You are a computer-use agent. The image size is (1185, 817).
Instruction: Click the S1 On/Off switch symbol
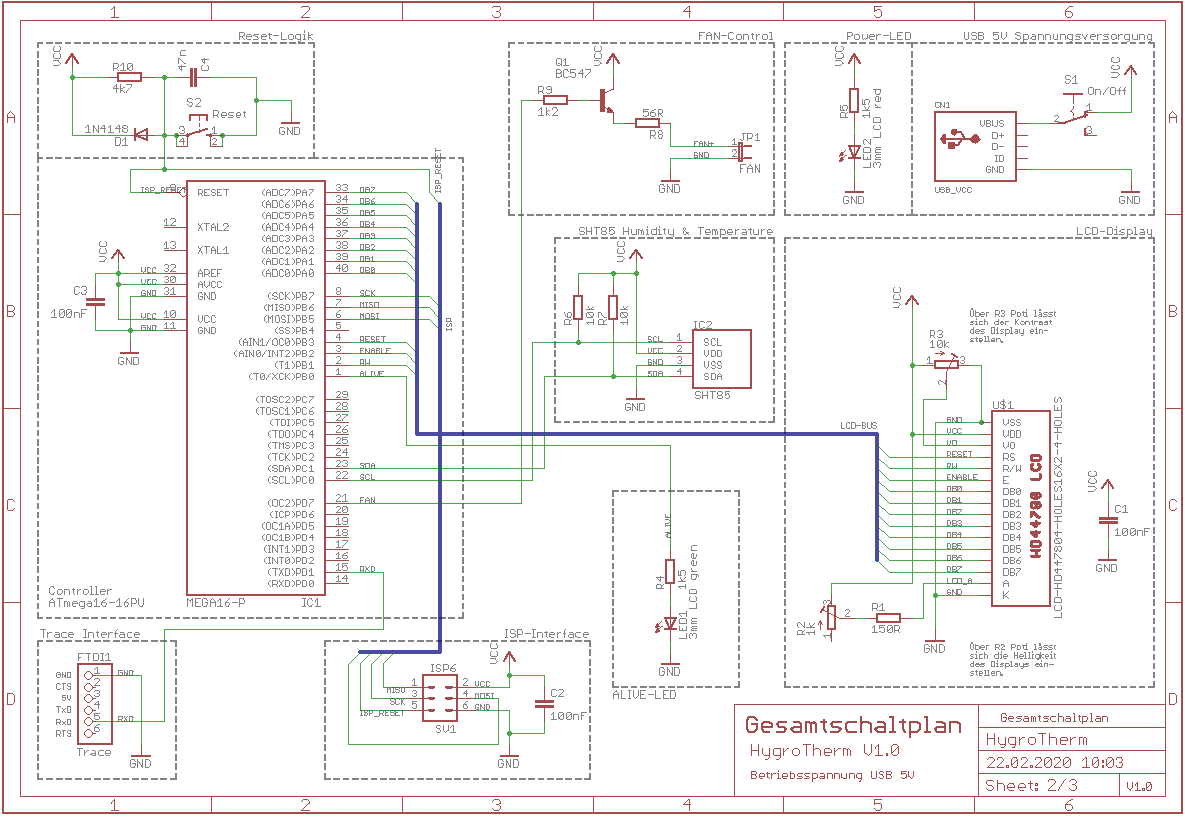click(1075, 115)
